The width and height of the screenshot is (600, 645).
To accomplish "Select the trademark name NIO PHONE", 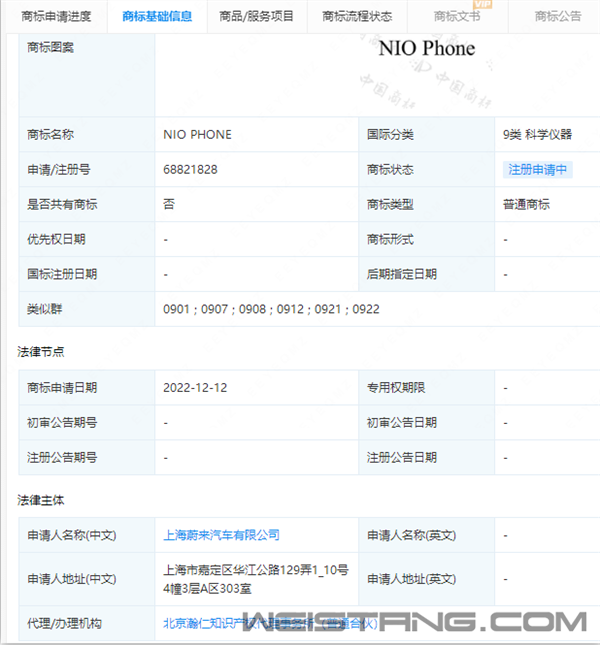I will (x=197, y=135).
